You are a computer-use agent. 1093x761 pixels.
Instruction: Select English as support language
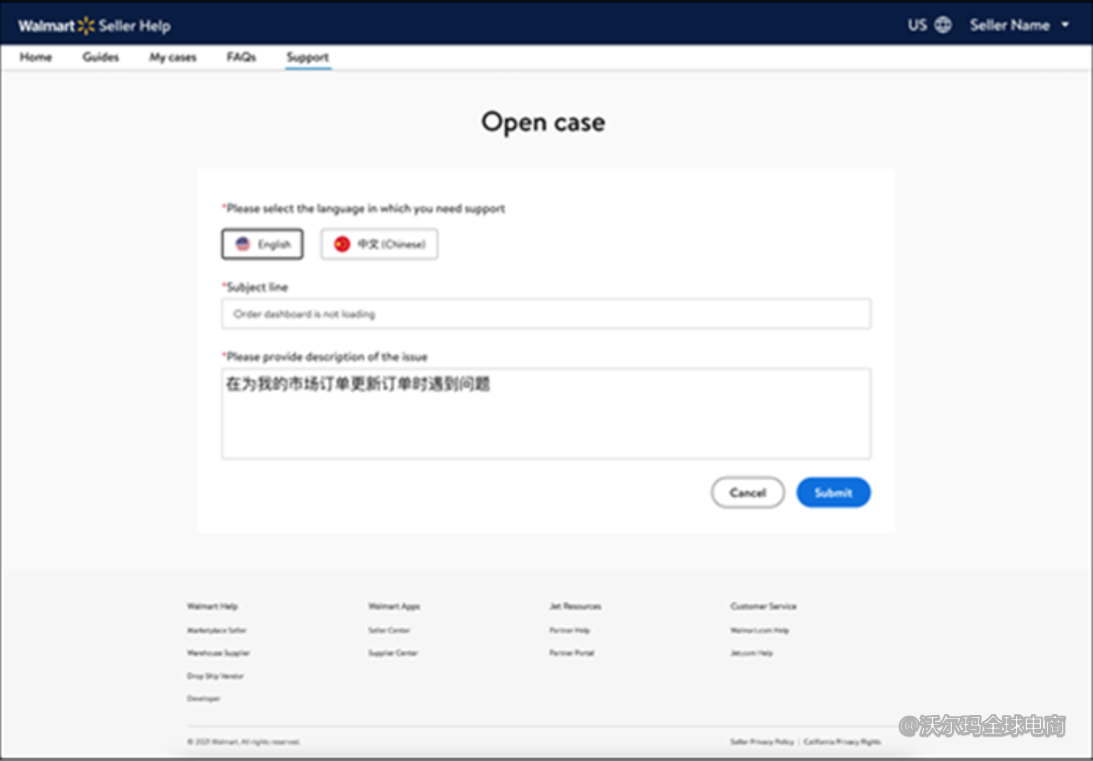(x=262, y=244)
